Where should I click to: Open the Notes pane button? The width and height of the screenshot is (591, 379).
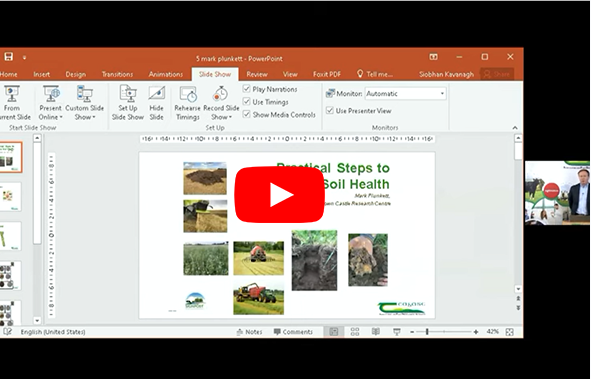(249, 332)
